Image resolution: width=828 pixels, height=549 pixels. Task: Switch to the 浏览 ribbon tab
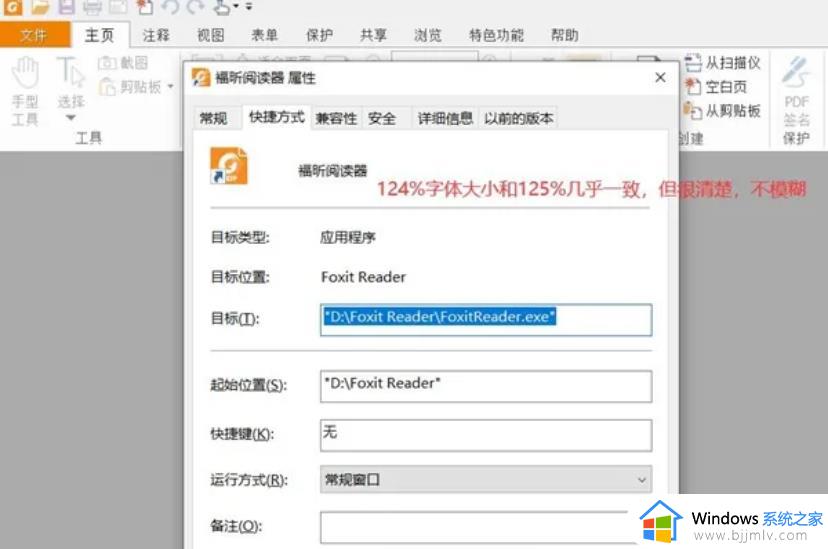[x=428, y=35]
